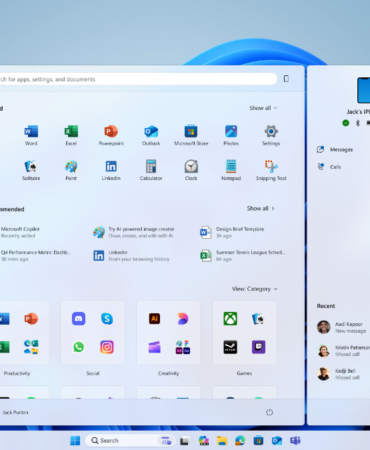The image size is (370, 450).
Task: Click the search for apps field
Action: pos(137,79)
